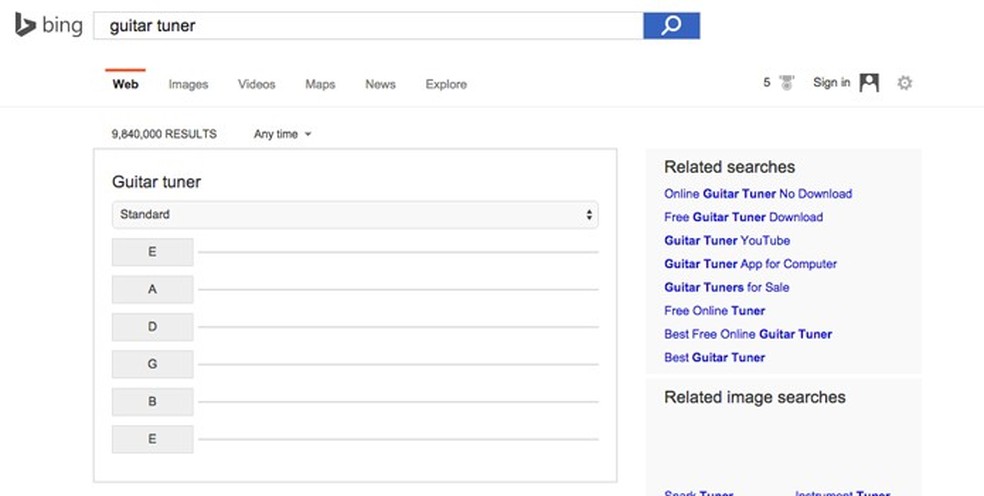This screenshot has height=496, width=984.
Task: Expand the Any time filter
Action: point(282,134)
